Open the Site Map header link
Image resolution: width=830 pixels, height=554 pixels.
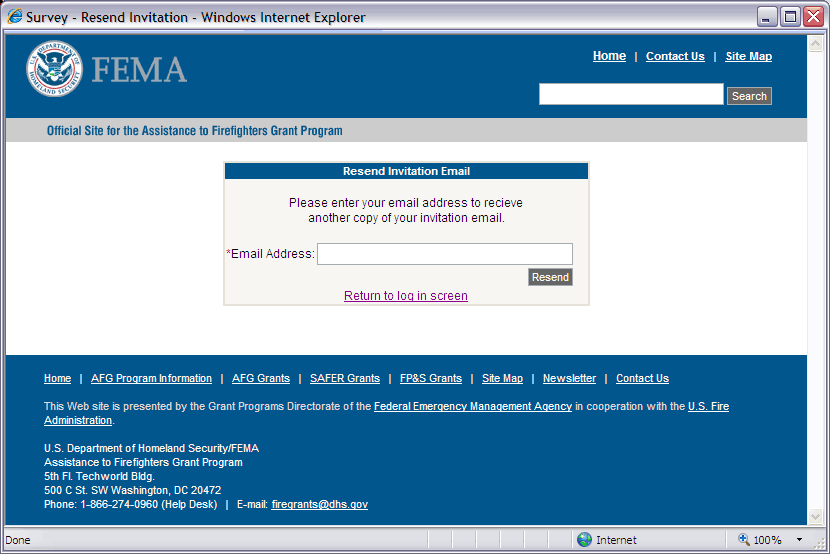[748, 56]
